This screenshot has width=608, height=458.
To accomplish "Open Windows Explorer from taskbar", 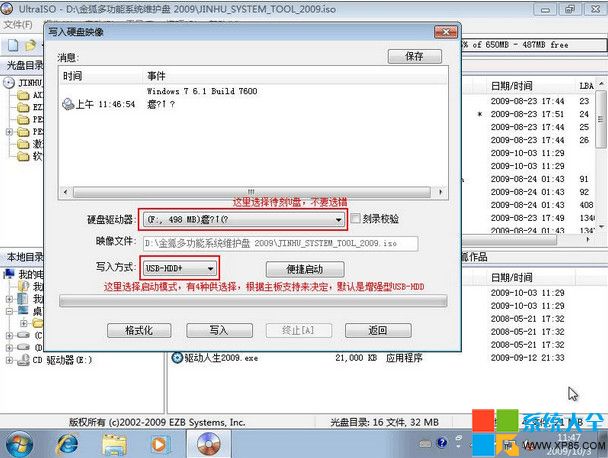I will [114, 444].
